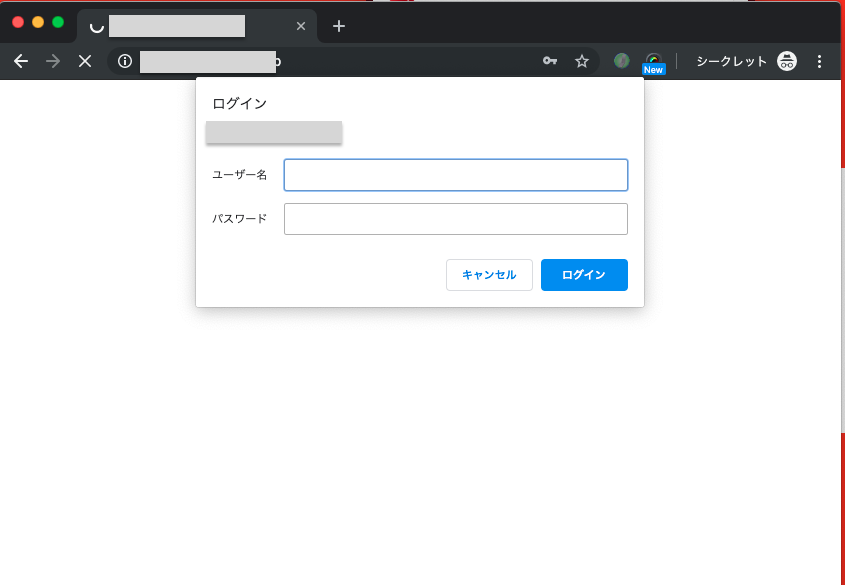Bookmark this page with the star
Screen dimensions: 845x585
click(582, 62)
